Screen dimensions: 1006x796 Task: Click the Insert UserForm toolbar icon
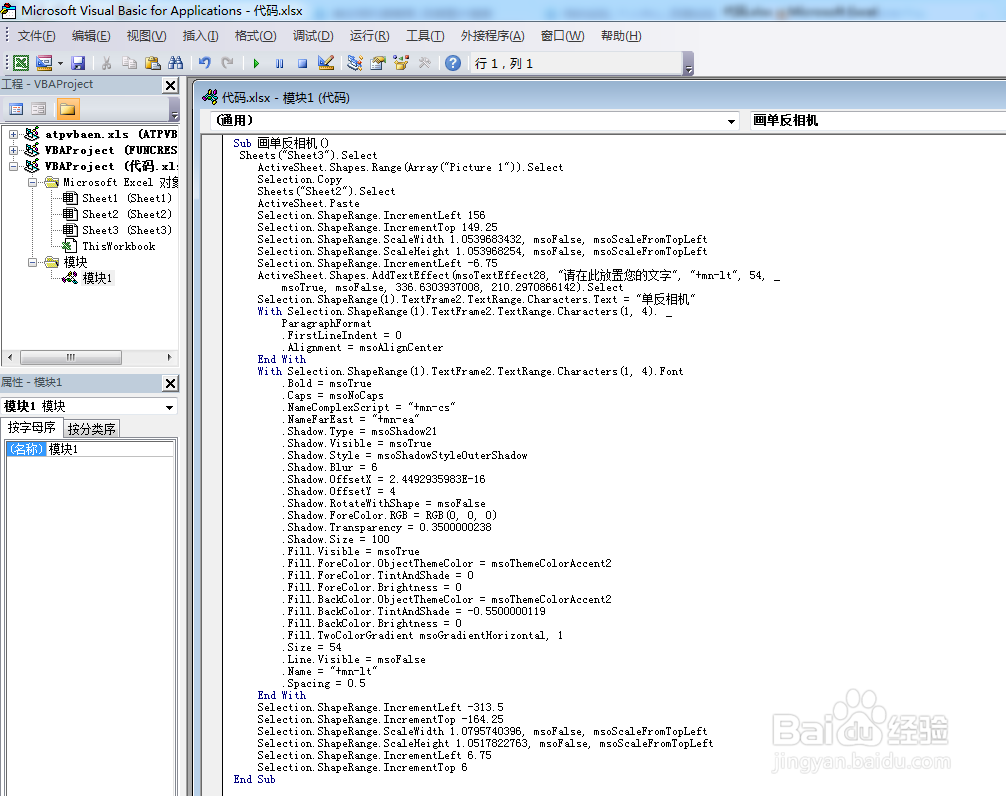pyautogui.click(x=44, y=63)
